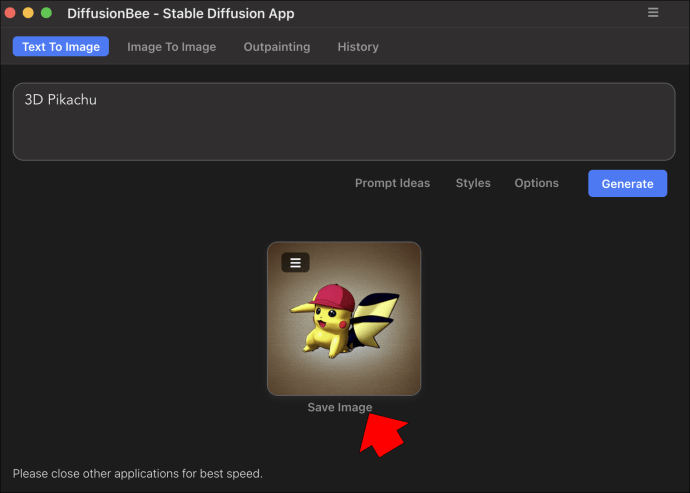Zoom the window with the green button
690x493 pixels.
tap(46, 13)
